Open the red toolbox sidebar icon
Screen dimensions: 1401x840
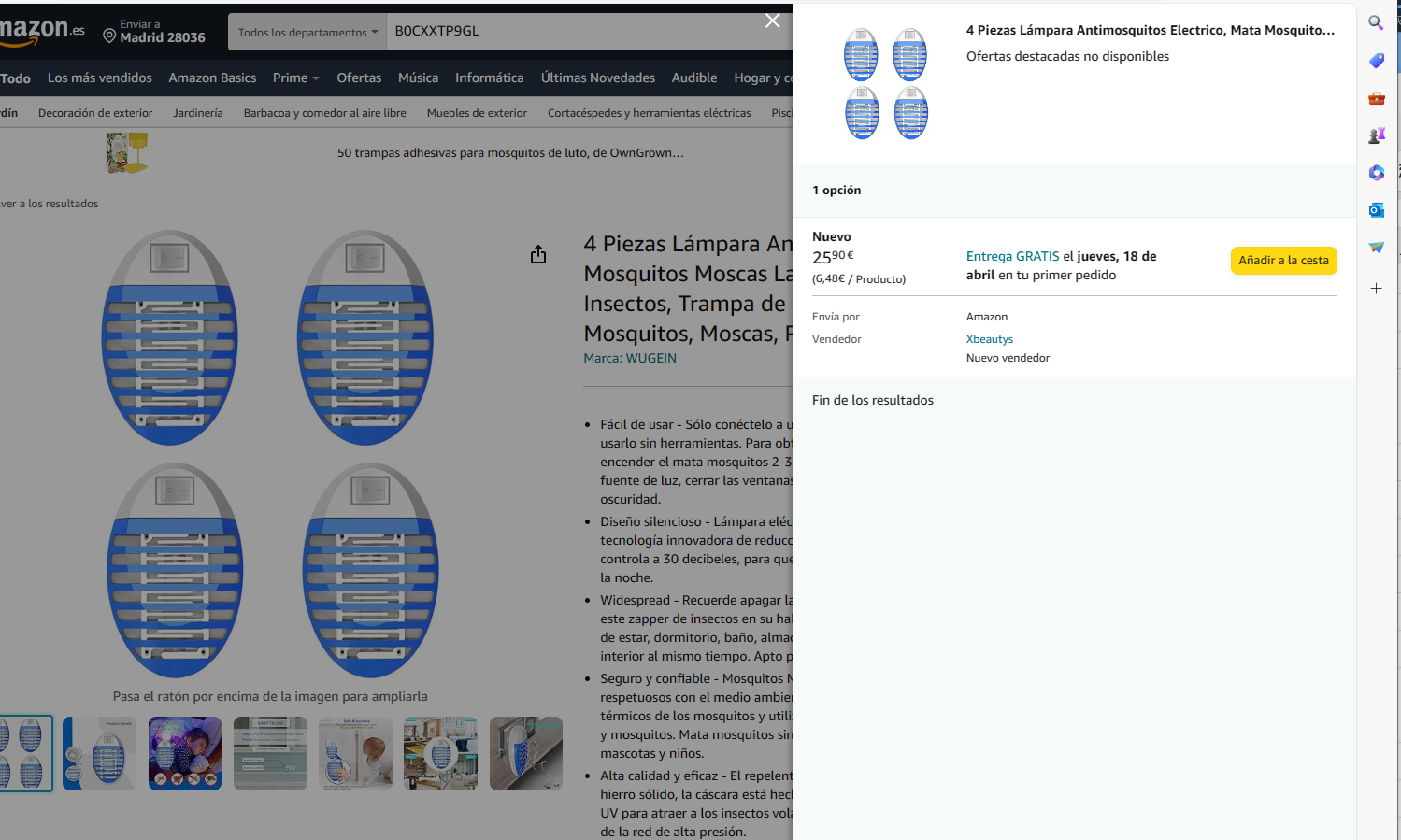[1376, 98]
